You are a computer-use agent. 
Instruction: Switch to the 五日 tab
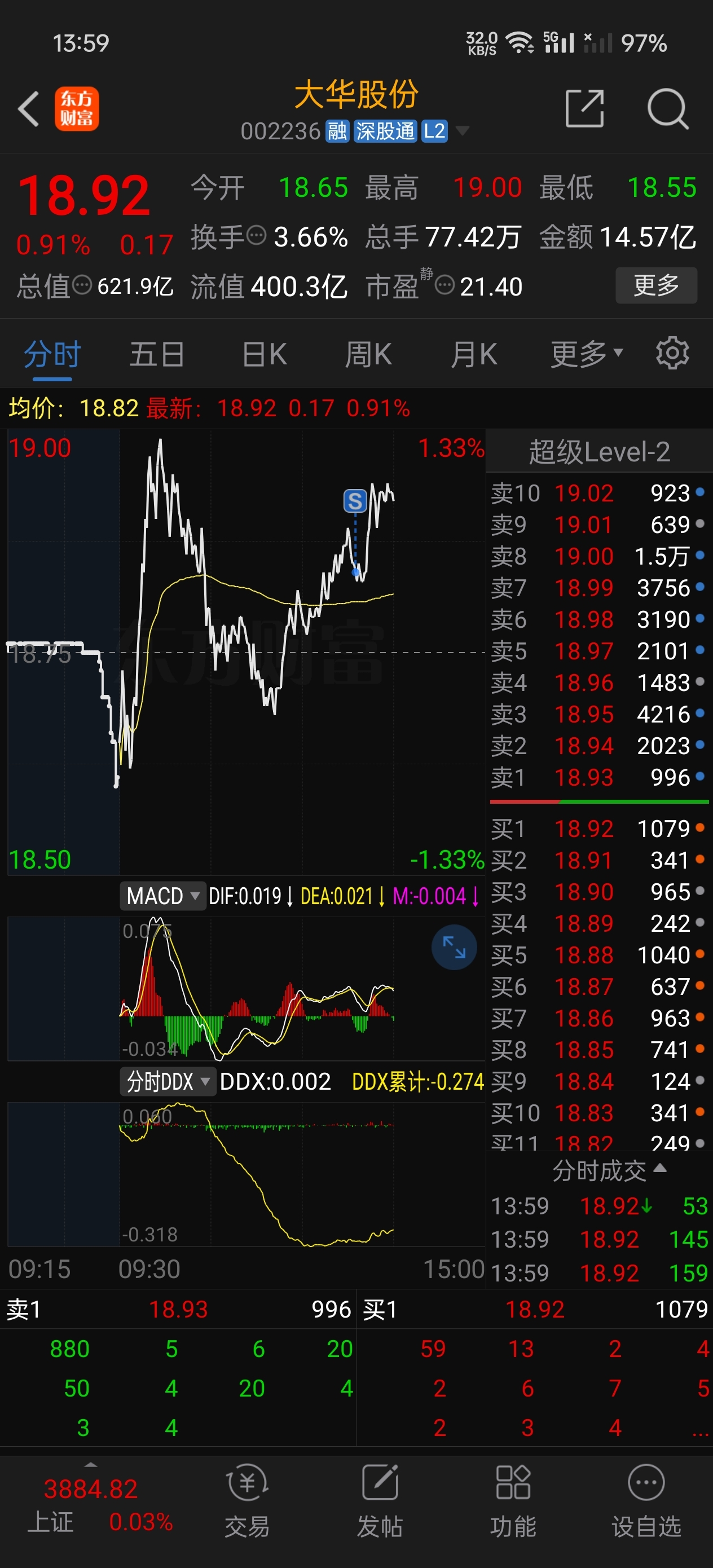point(156,354)
